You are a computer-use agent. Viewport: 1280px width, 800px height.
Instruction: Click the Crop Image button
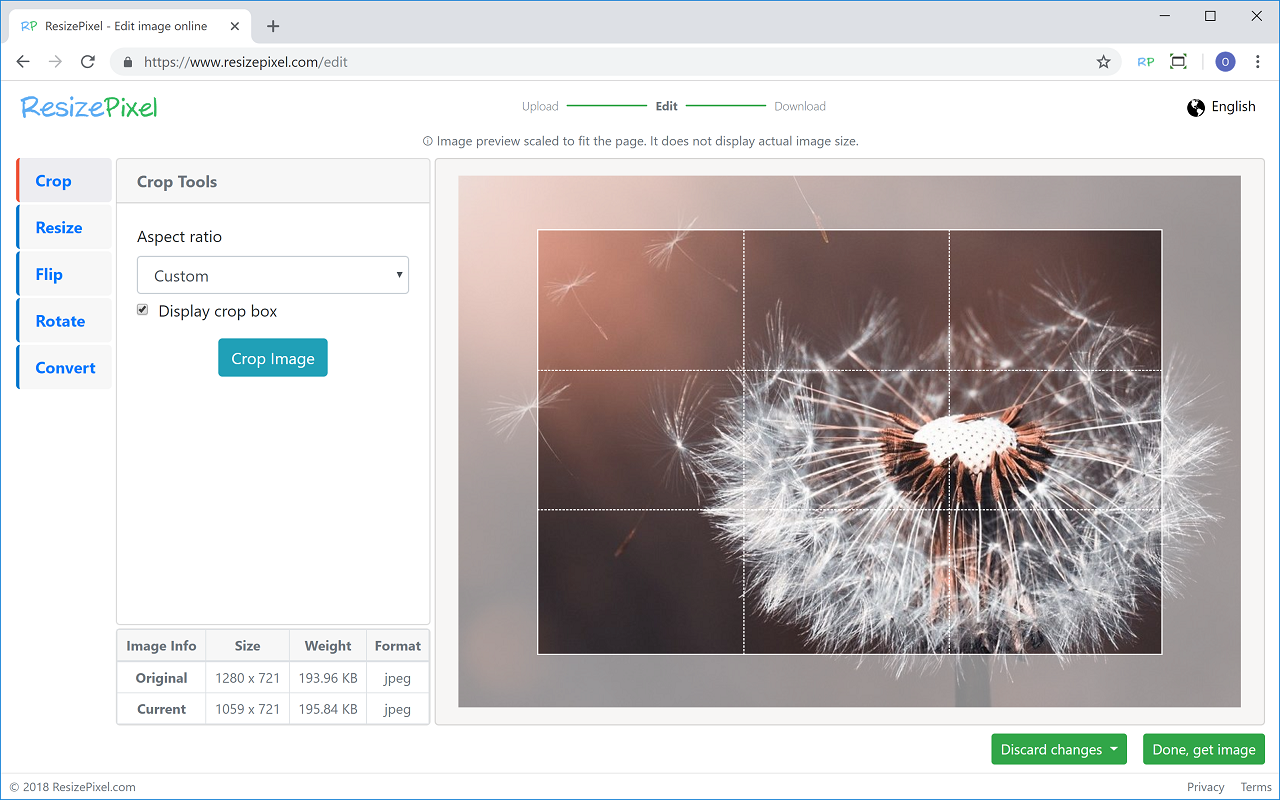pos(273,358)
